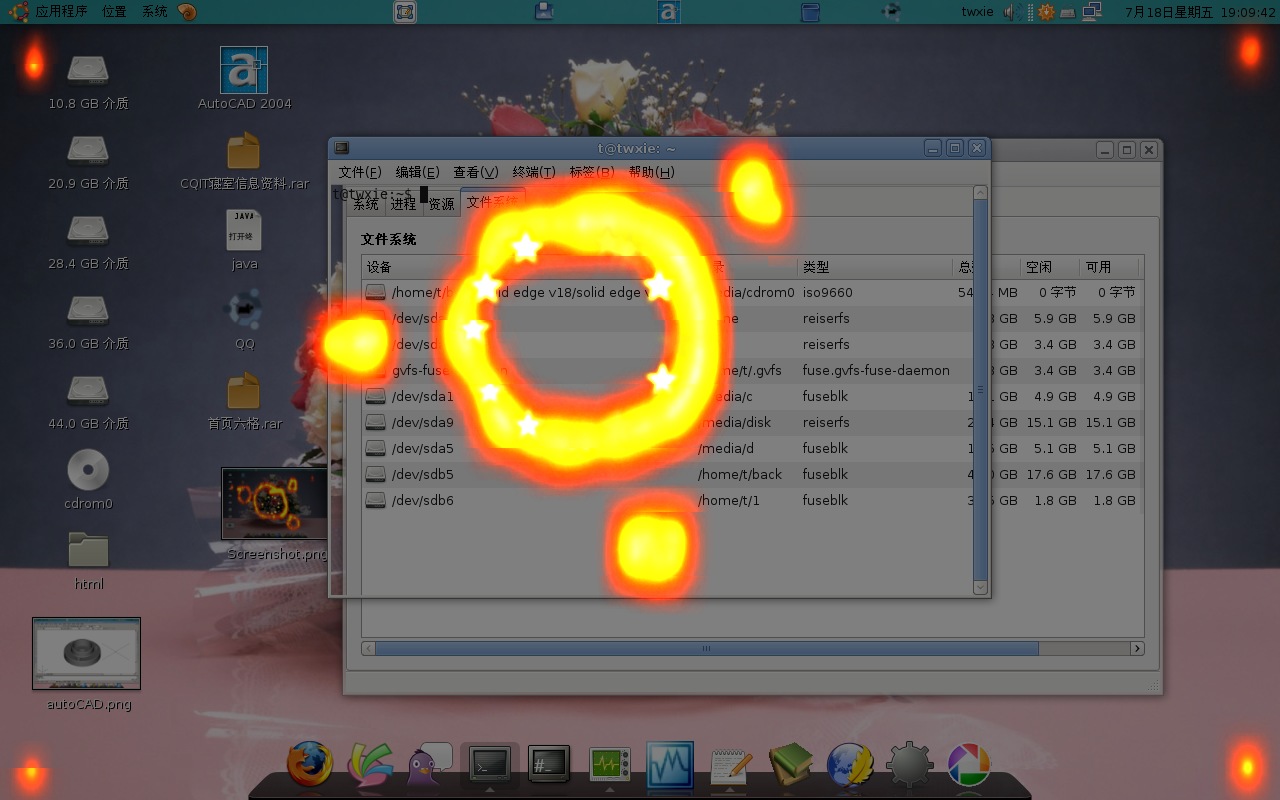The height and width of the screenshot is (800, 1280).
Task: Click the clock showing 19:09:42
Action: (1247, 12)
